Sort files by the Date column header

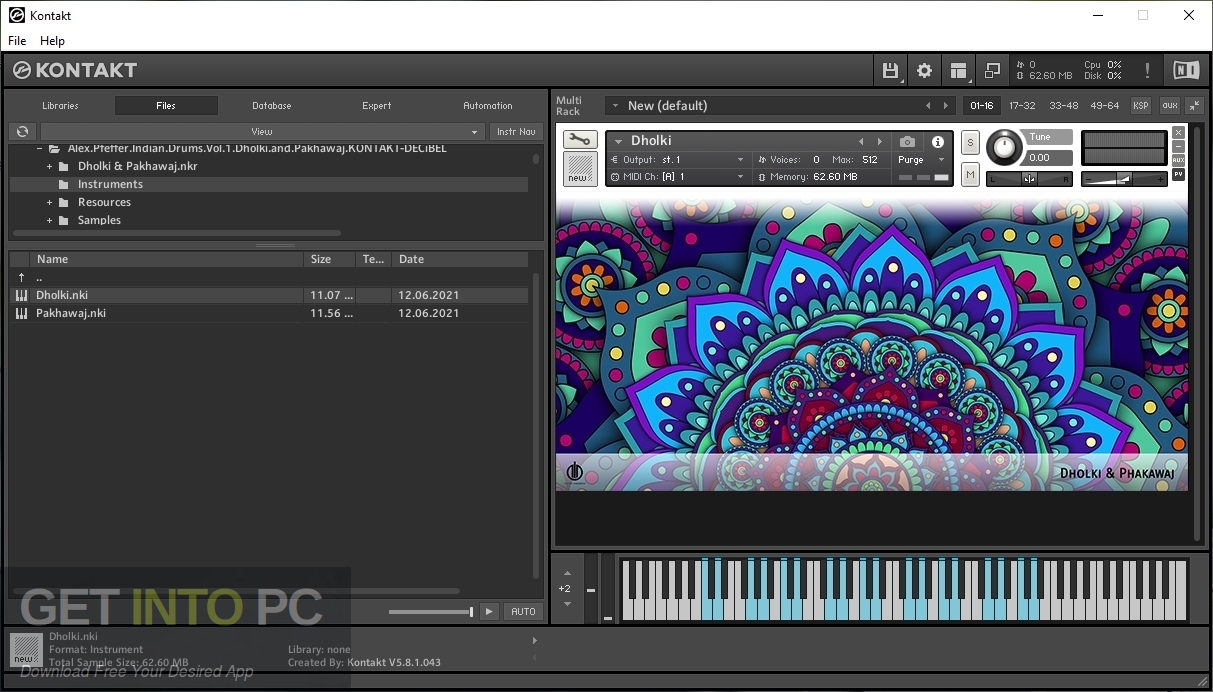[461, 259]
